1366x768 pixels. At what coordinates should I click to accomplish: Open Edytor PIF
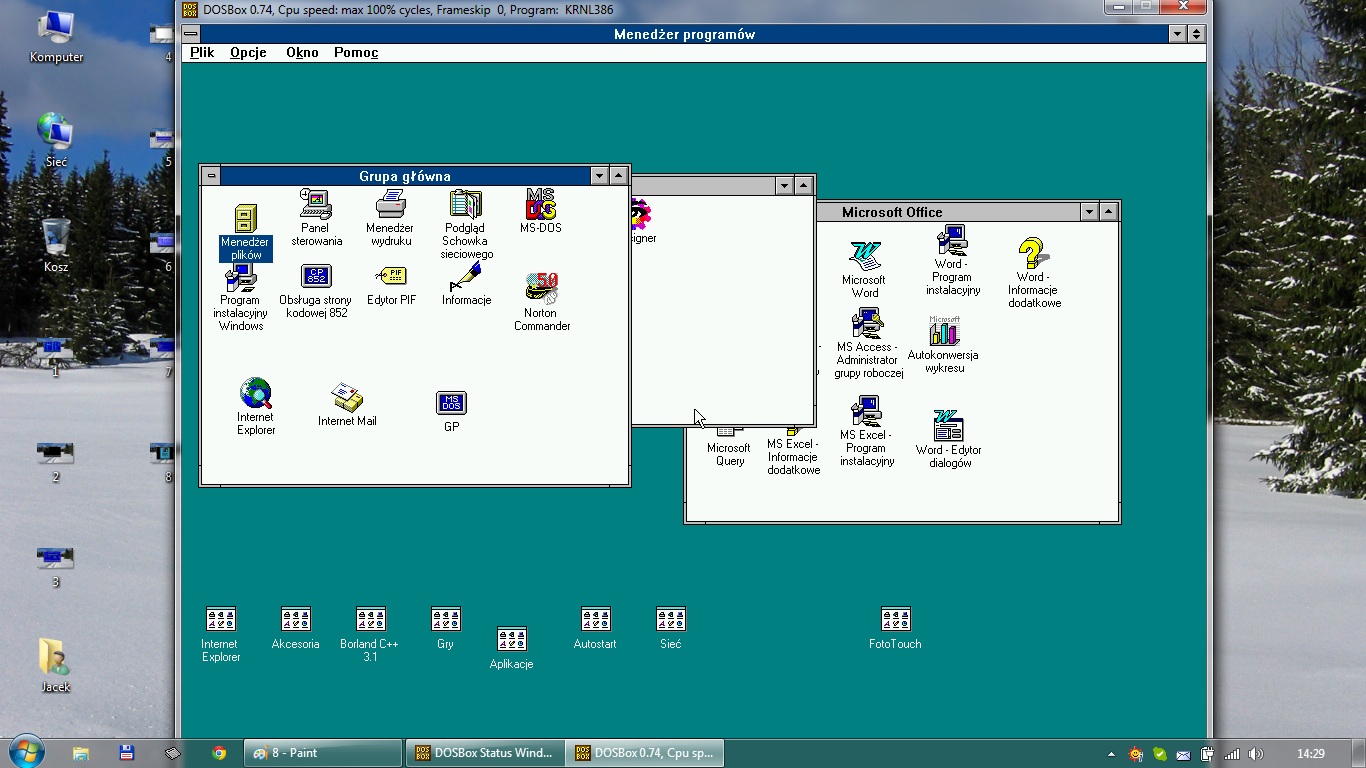(x=391, y=277)
